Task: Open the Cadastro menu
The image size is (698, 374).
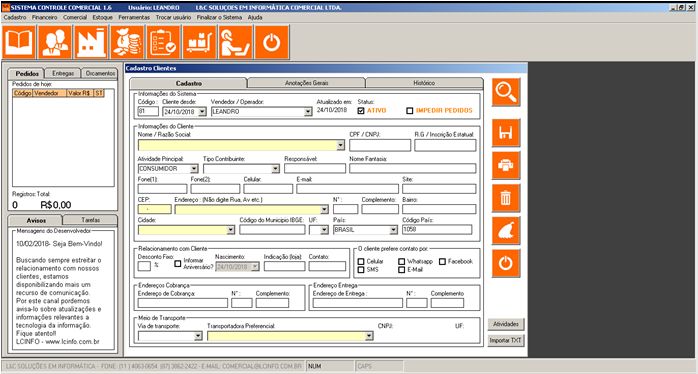Action: [x=15, y=17]
